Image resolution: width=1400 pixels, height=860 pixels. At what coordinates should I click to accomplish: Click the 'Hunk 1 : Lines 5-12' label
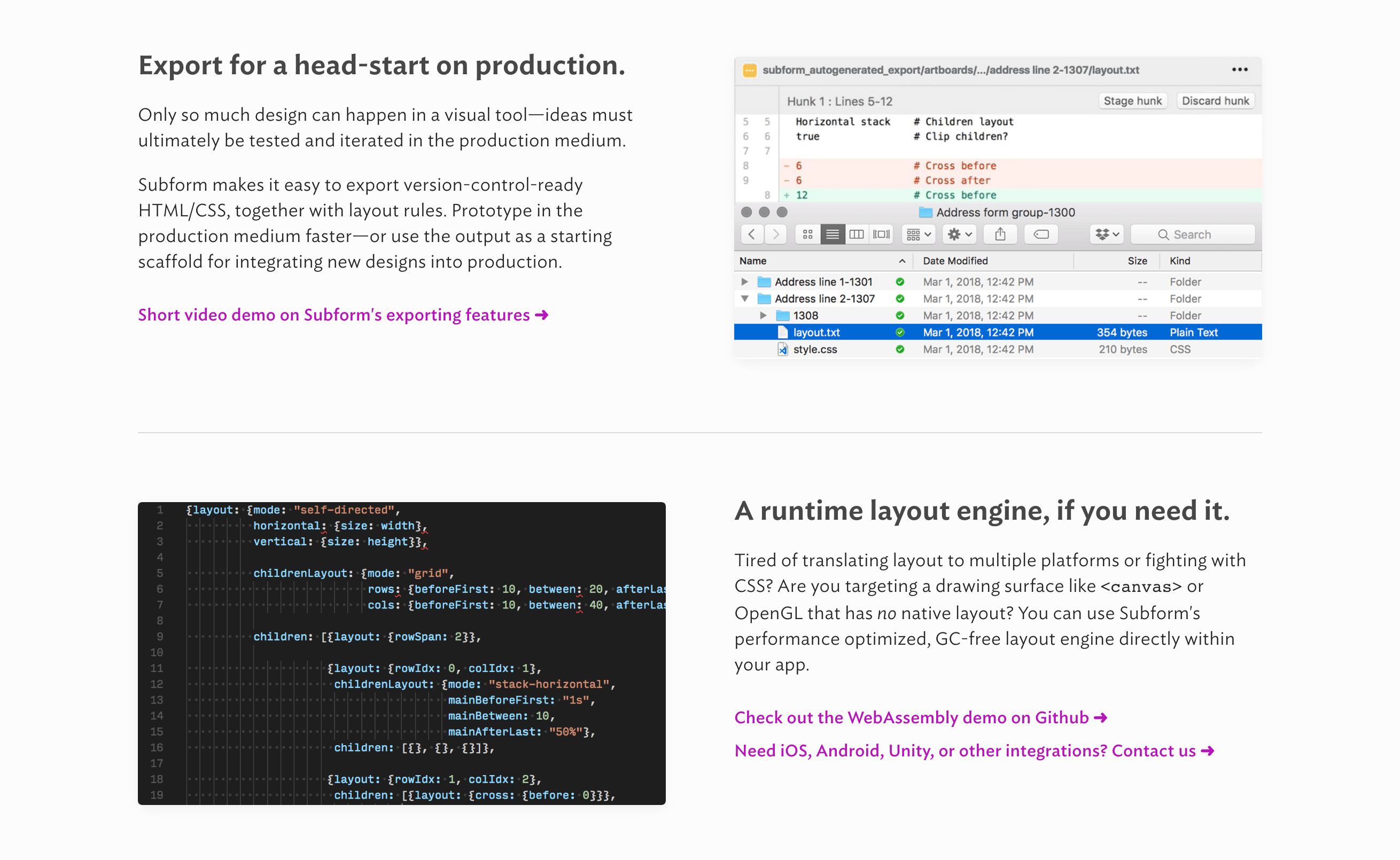839,101
